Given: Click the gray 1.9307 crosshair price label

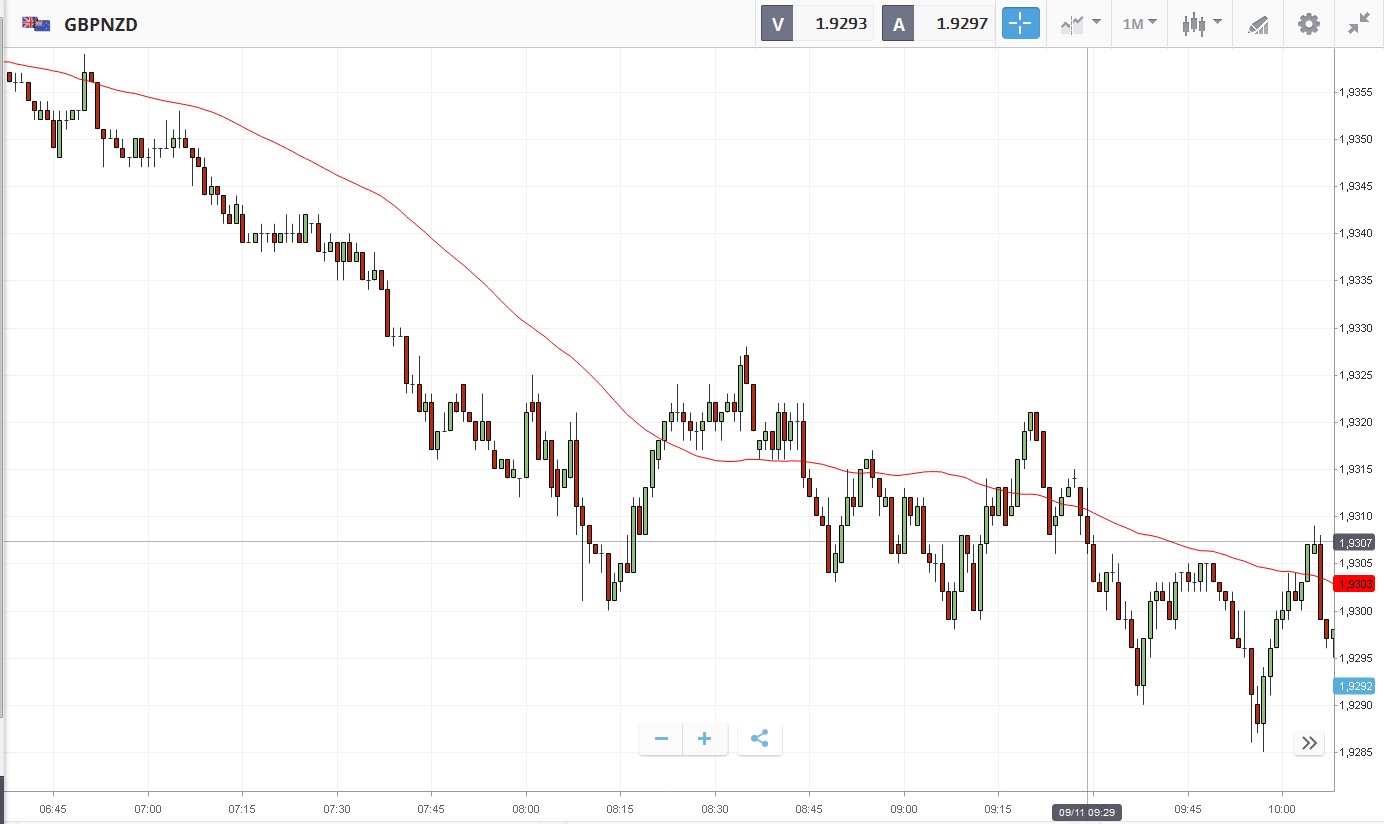Looking at the screenshot, I should pyautogui.click(x=1355, y=542).
